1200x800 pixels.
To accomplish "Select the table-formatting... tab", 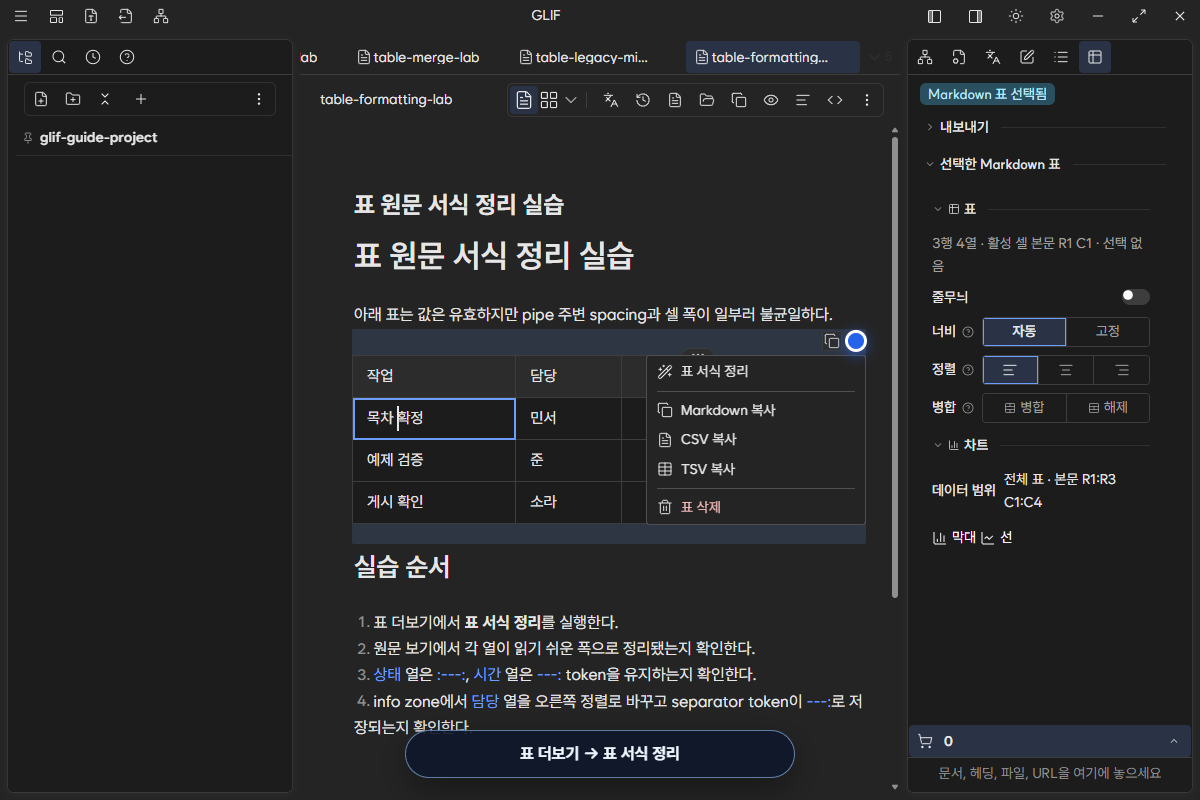I will point(772,58).
